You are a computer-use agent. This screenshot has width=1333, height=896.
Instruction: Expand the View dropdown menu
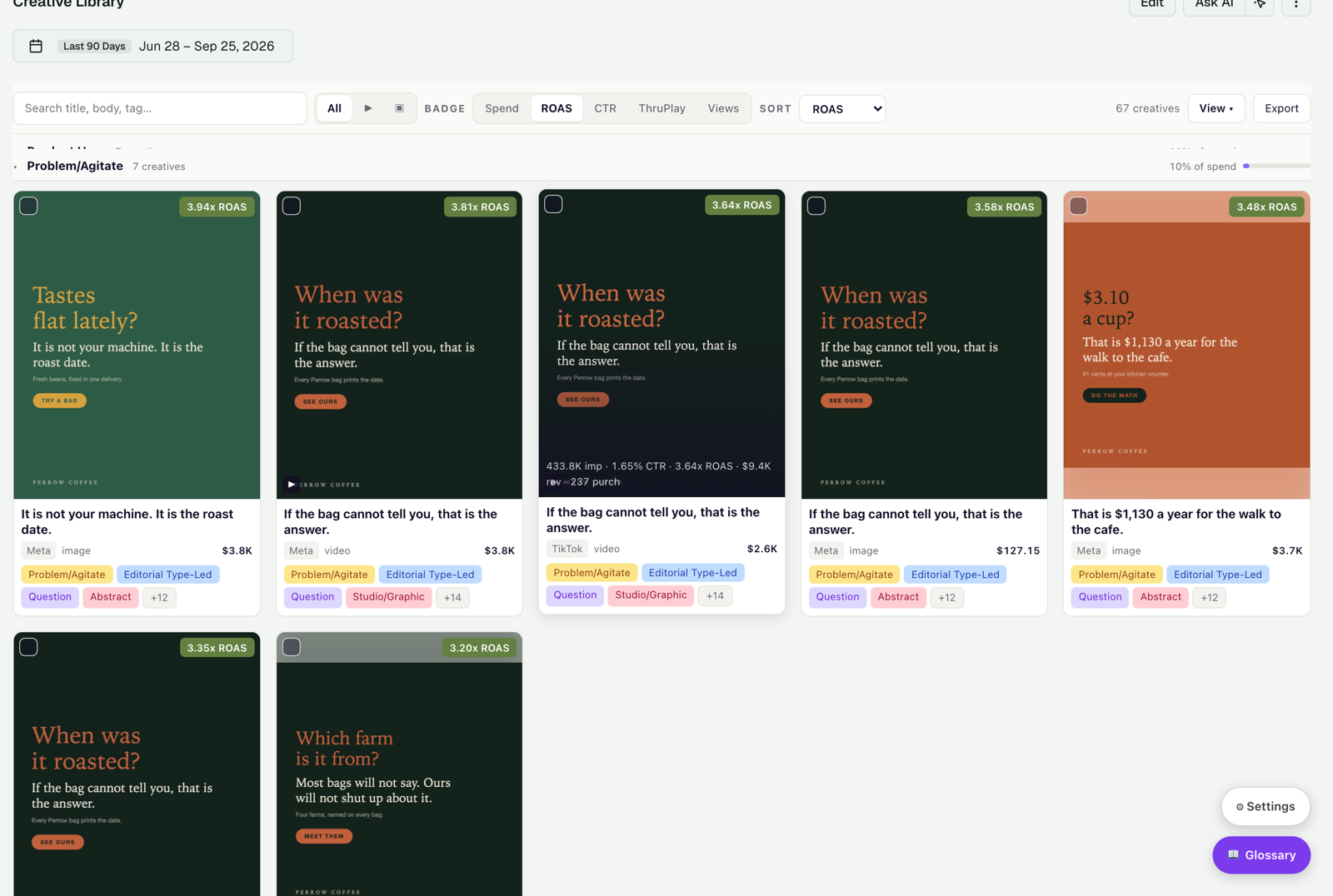pos(1216,108)
